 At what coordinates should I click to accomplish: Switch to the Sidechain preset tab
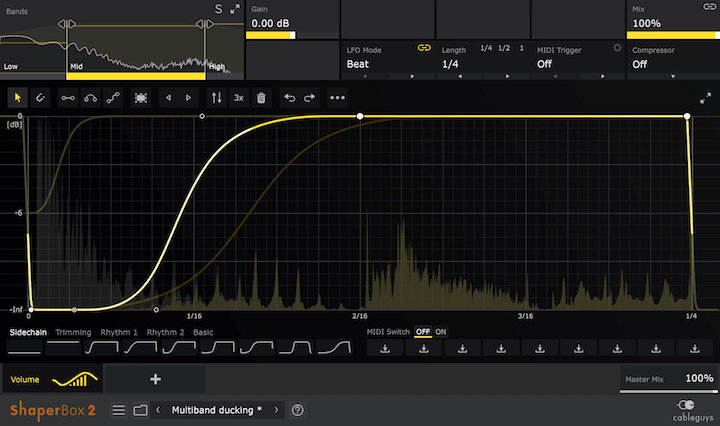point(28,332)
